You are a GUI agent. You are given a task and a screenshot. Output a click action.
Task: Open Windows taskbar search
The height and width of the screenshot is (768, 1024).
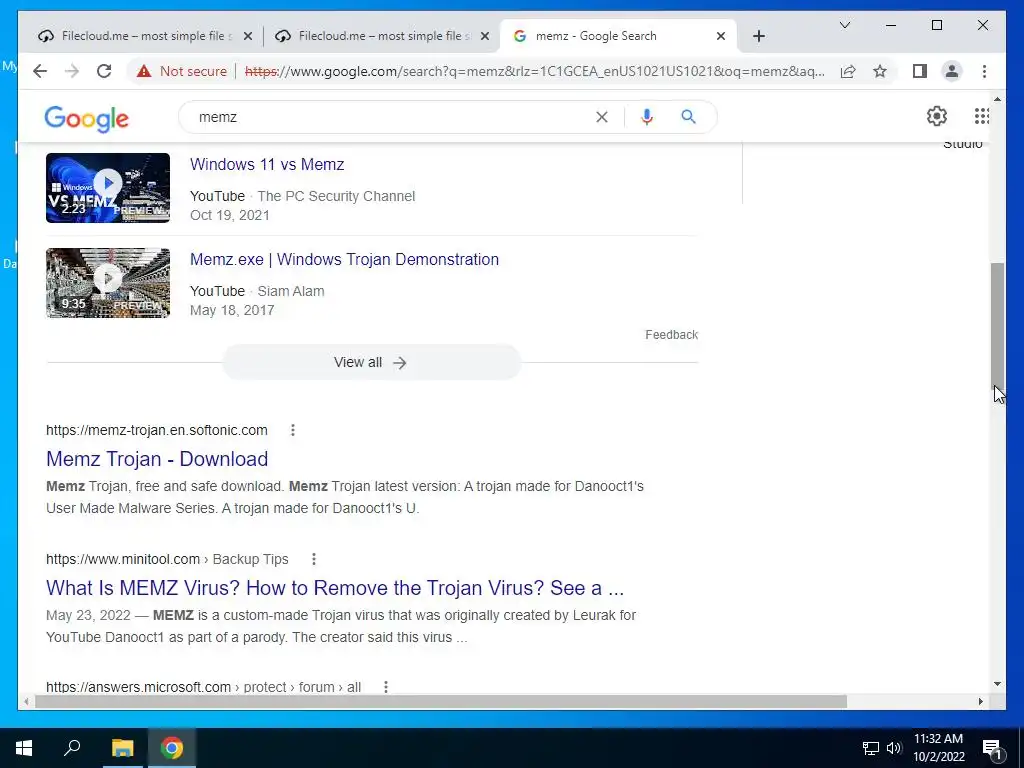(72, 748)
